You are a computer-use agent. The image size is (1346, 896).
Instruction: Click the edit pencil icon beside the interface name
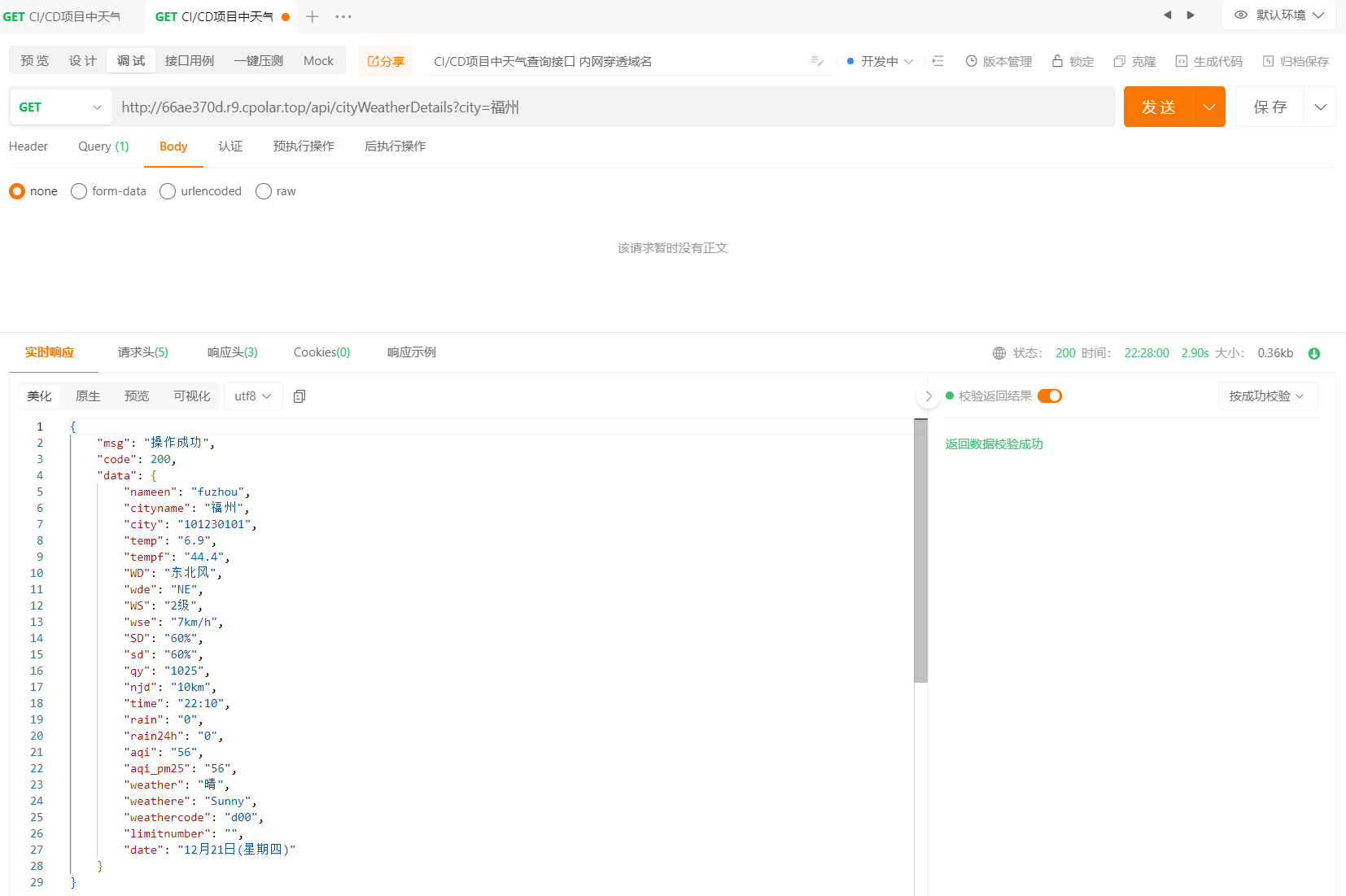tap(817, 61)
